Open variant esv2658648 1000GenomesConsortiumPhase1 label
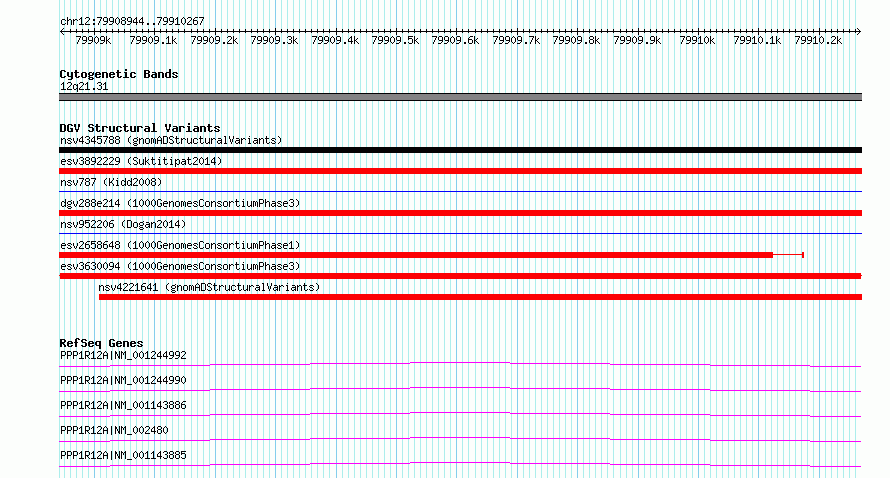This screenshot has height=478, width=890. point(180,245)
